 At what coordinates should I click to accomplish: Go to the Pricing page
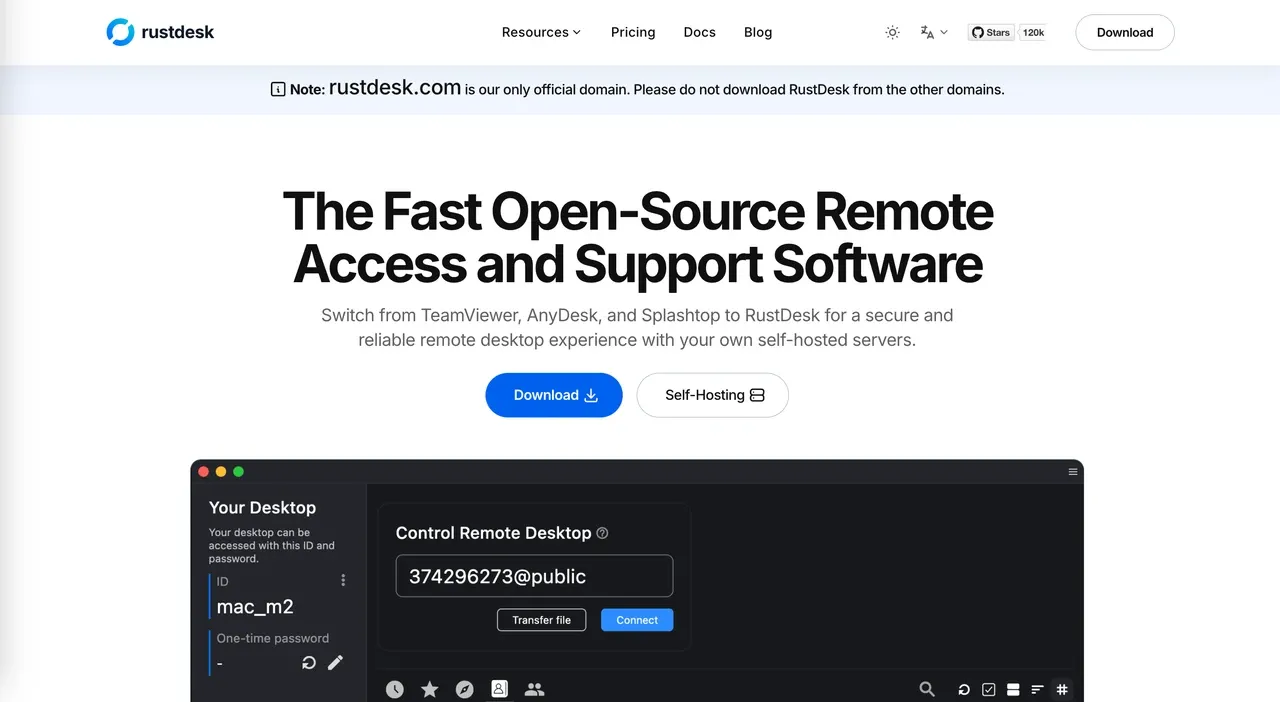click(633, 32)
